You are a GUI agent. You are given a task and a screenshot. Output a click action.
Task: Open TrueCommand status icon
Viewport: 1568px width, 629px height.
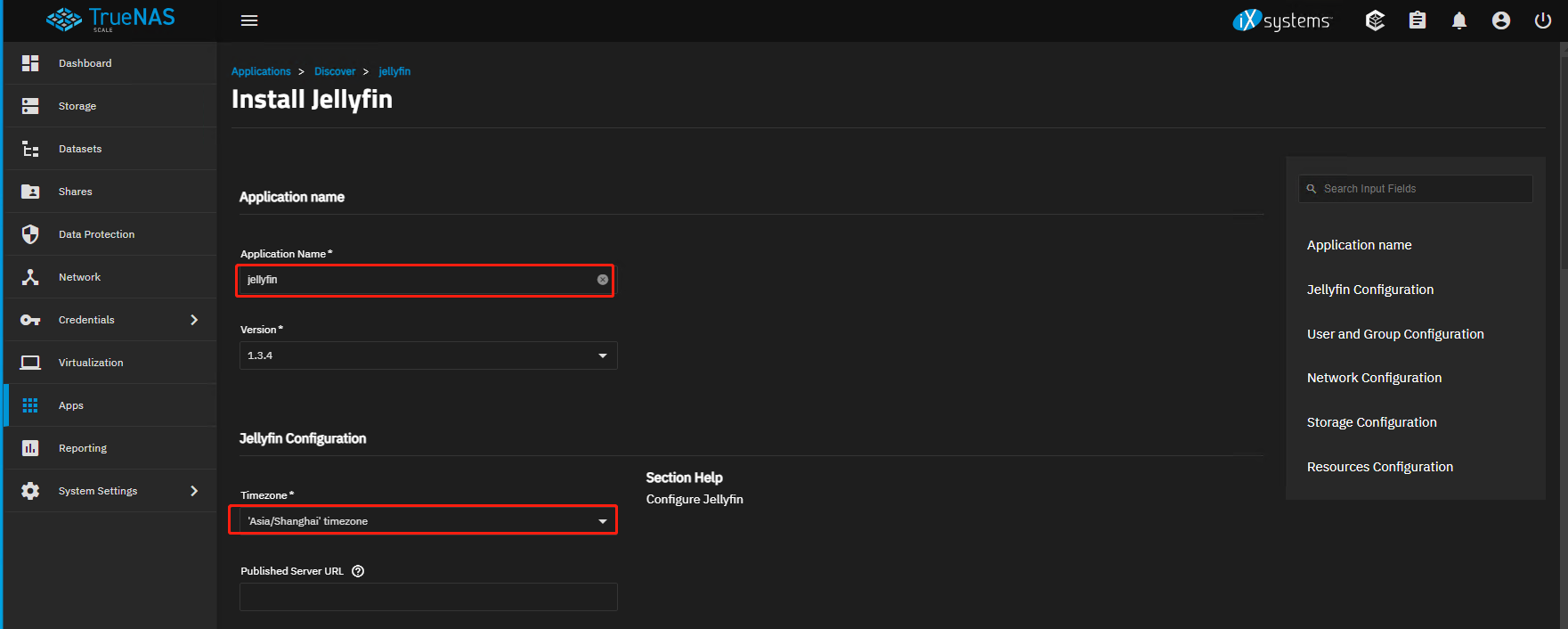[x=1375, y=20]
